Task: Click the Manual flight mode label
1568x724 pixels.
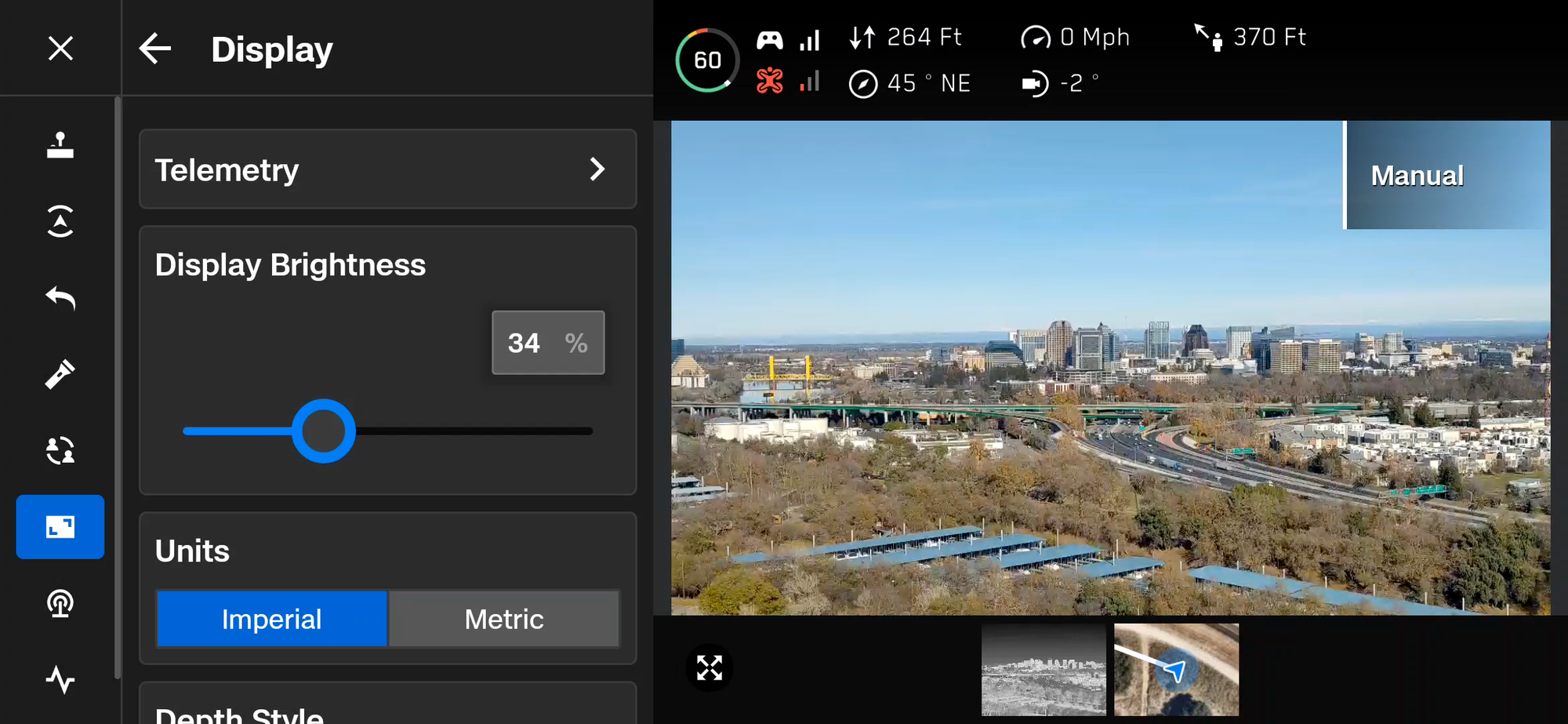Action: (1417, 176)
